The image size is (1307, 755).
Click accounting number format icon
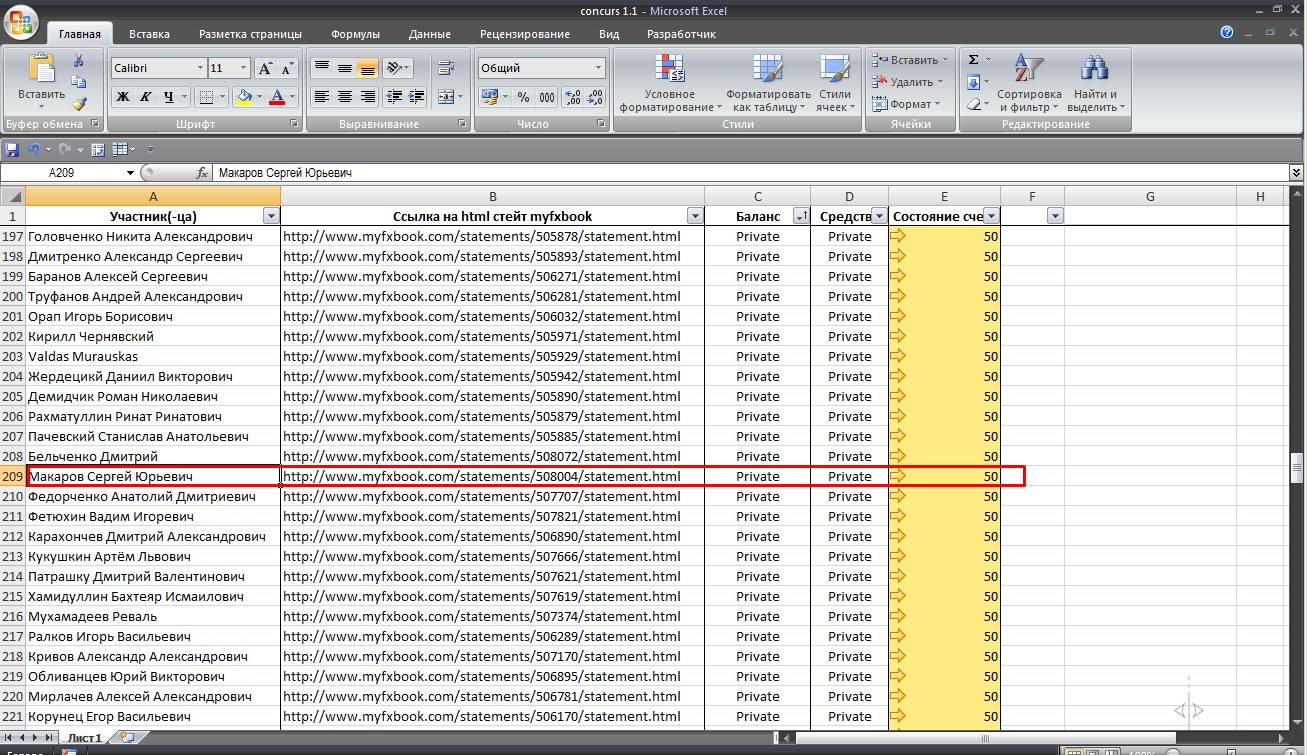coord(488,97)
